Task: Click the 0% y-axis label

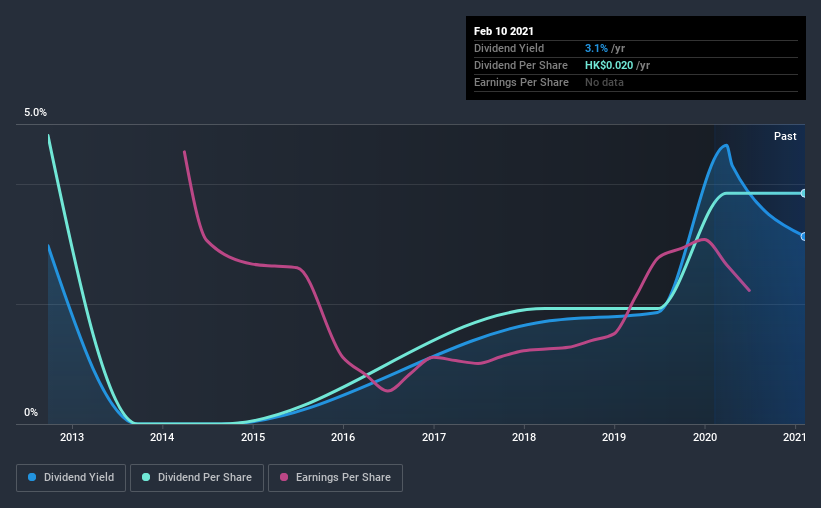Action: 31,413
